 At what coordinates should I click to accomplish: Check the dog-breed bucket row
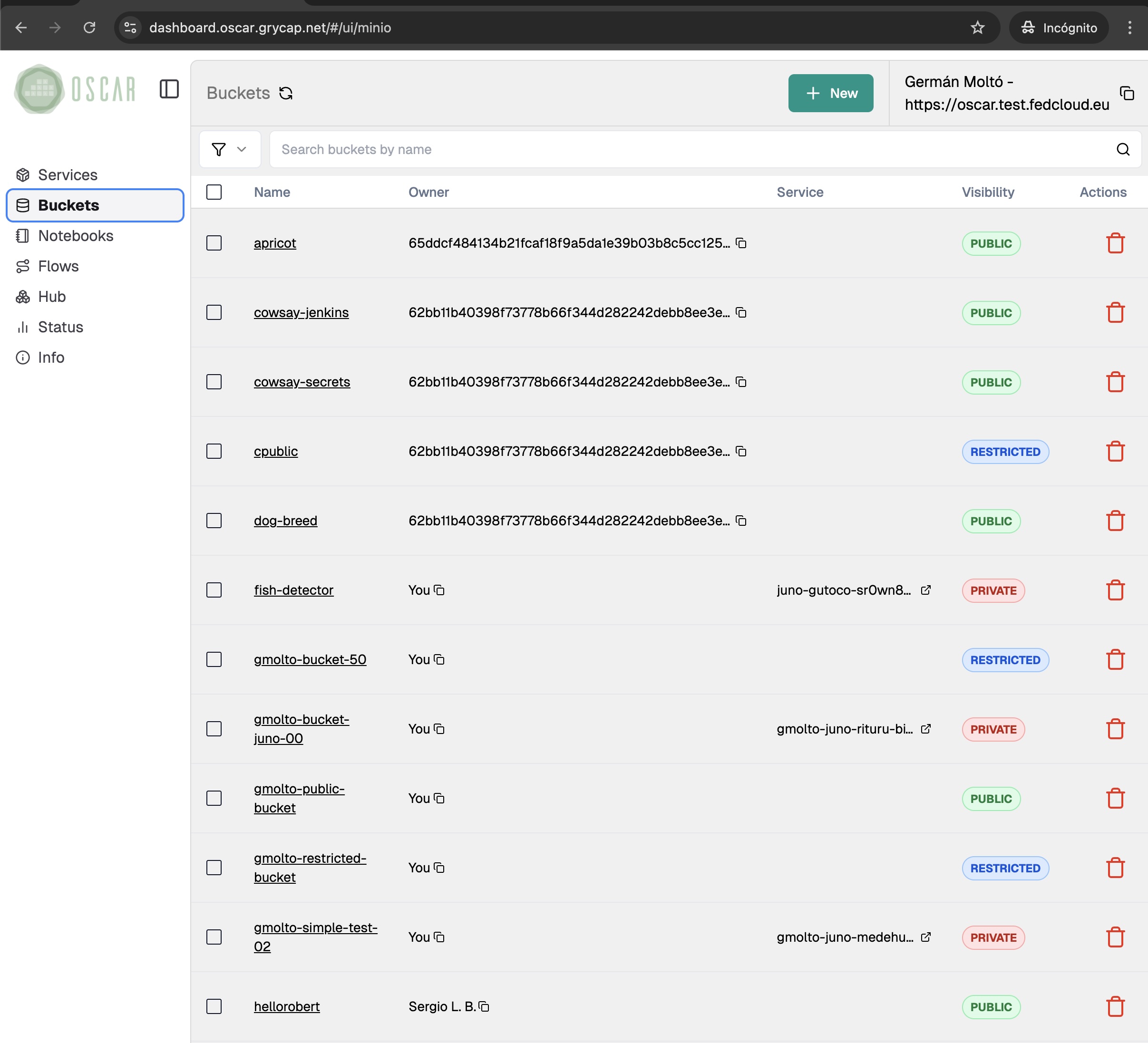(214, 521)
